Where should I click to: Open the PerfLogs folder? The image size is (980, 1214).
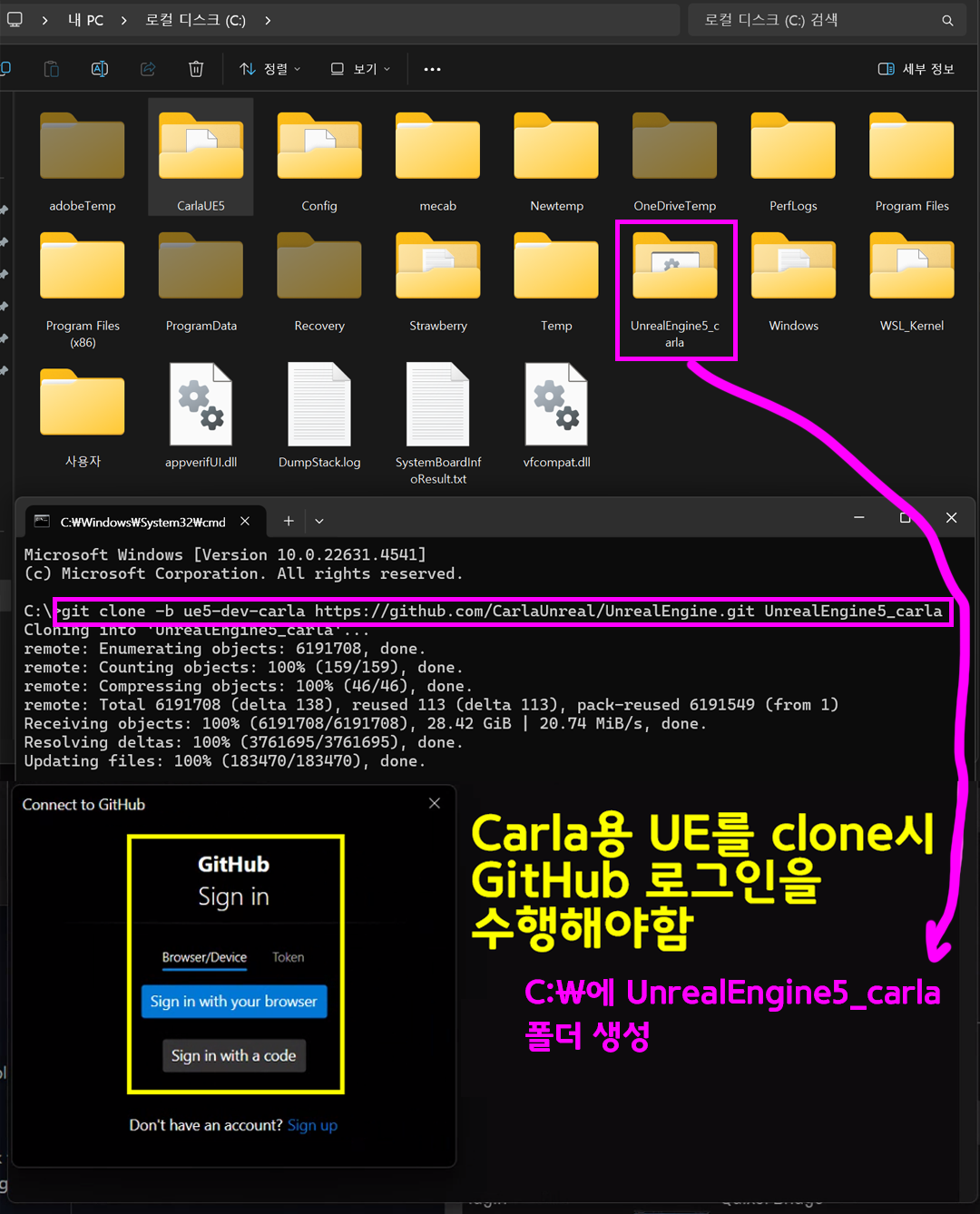pos(793,162)
